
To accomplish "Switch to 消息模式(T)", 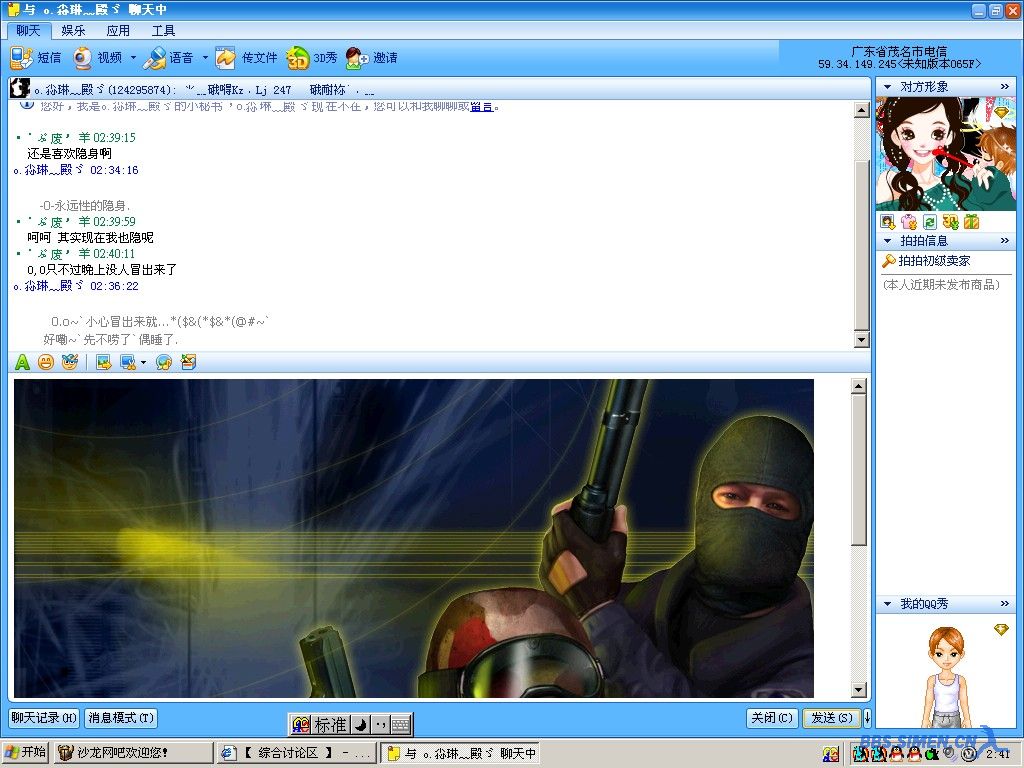I will point(121,718).
